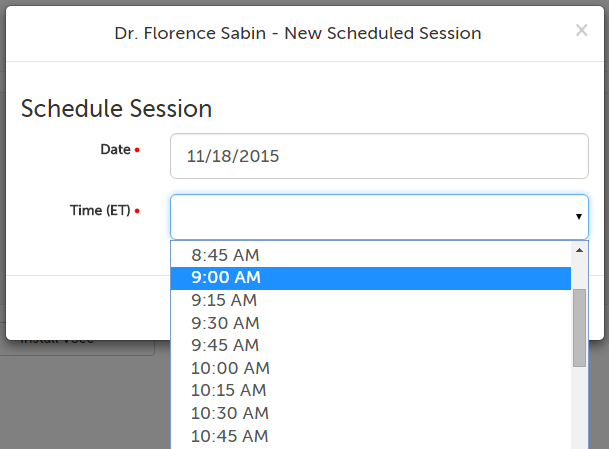Select 8:45 AM from the time list
Viewport: 609px width, 449px height.
[x=226, y=255]
